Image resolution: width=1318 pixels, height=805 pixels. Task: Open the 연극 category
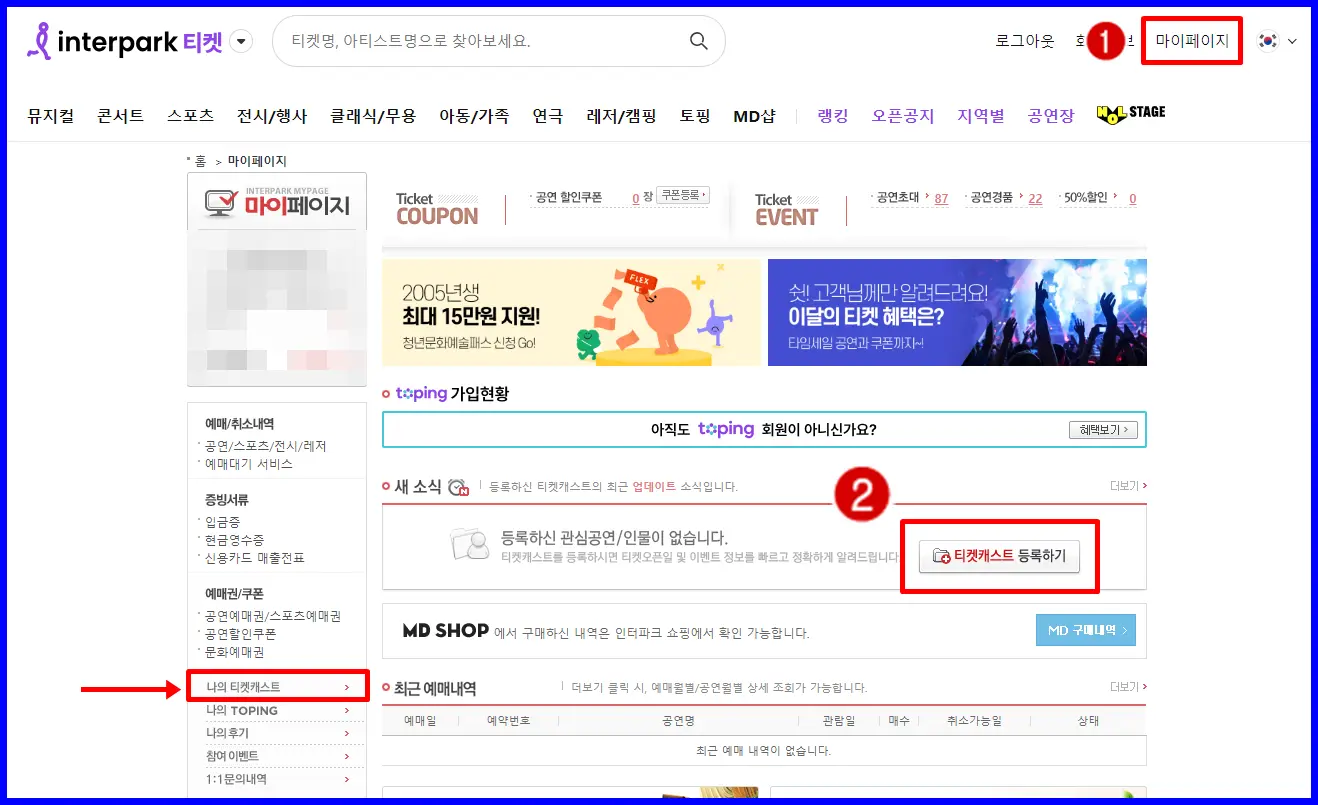547,115
